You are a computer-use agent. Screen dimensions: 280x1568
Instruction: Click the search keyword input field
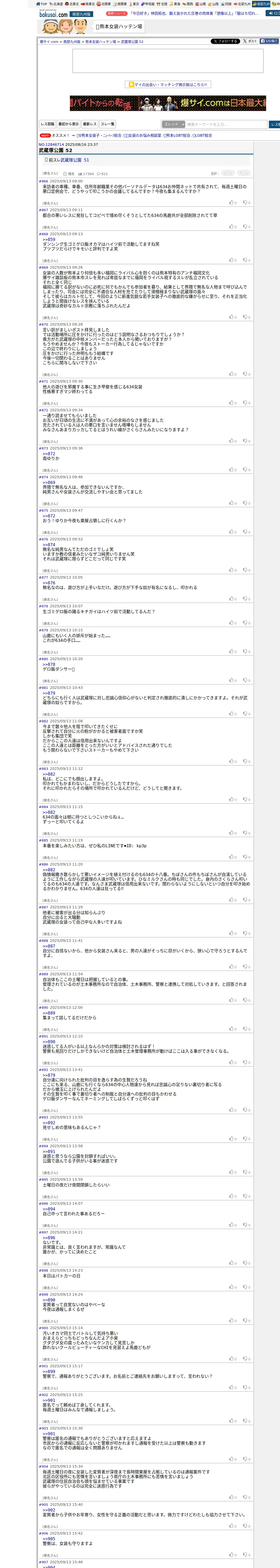click(x=226, y=124)
